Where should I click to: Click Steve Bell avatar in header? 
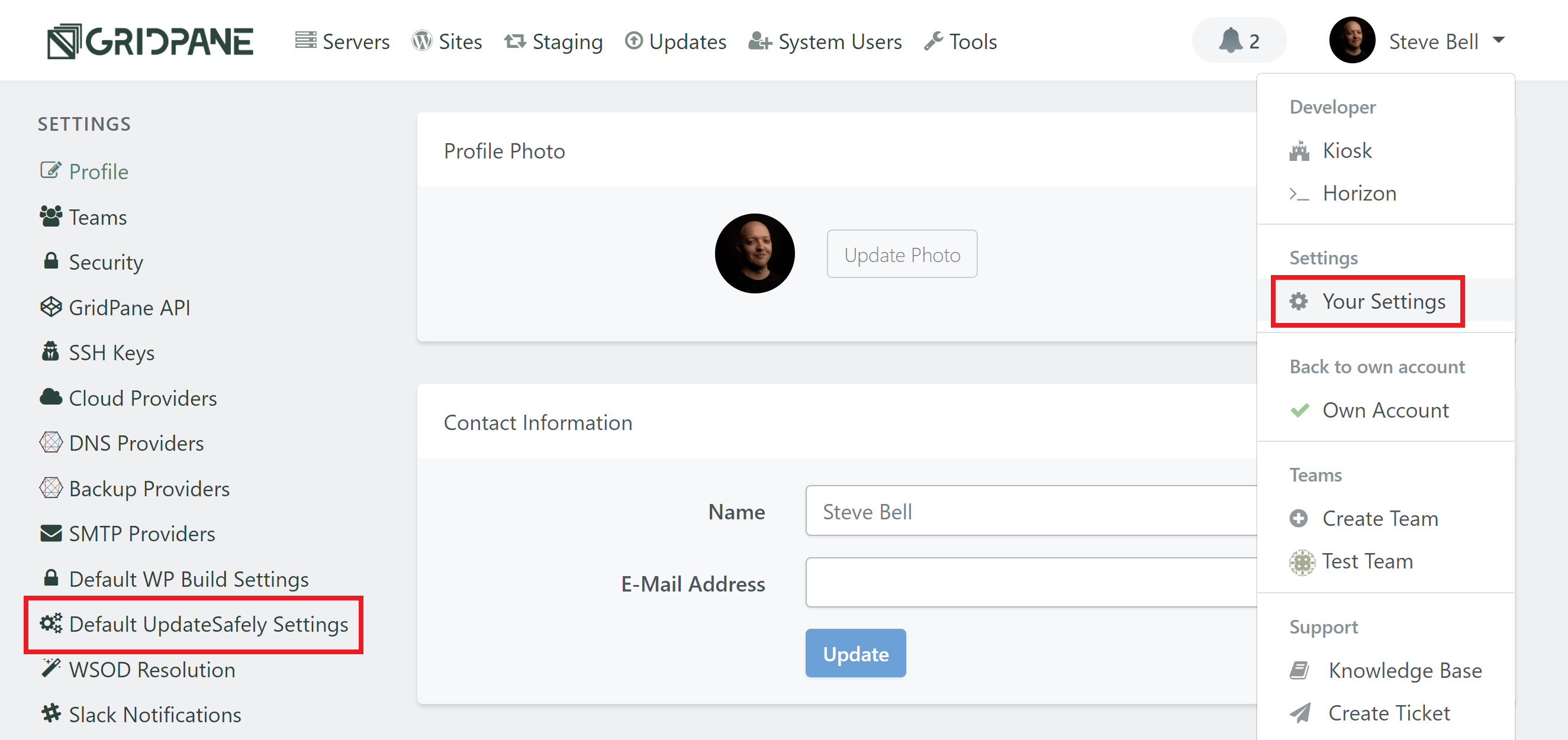[x=1352, y=40]
